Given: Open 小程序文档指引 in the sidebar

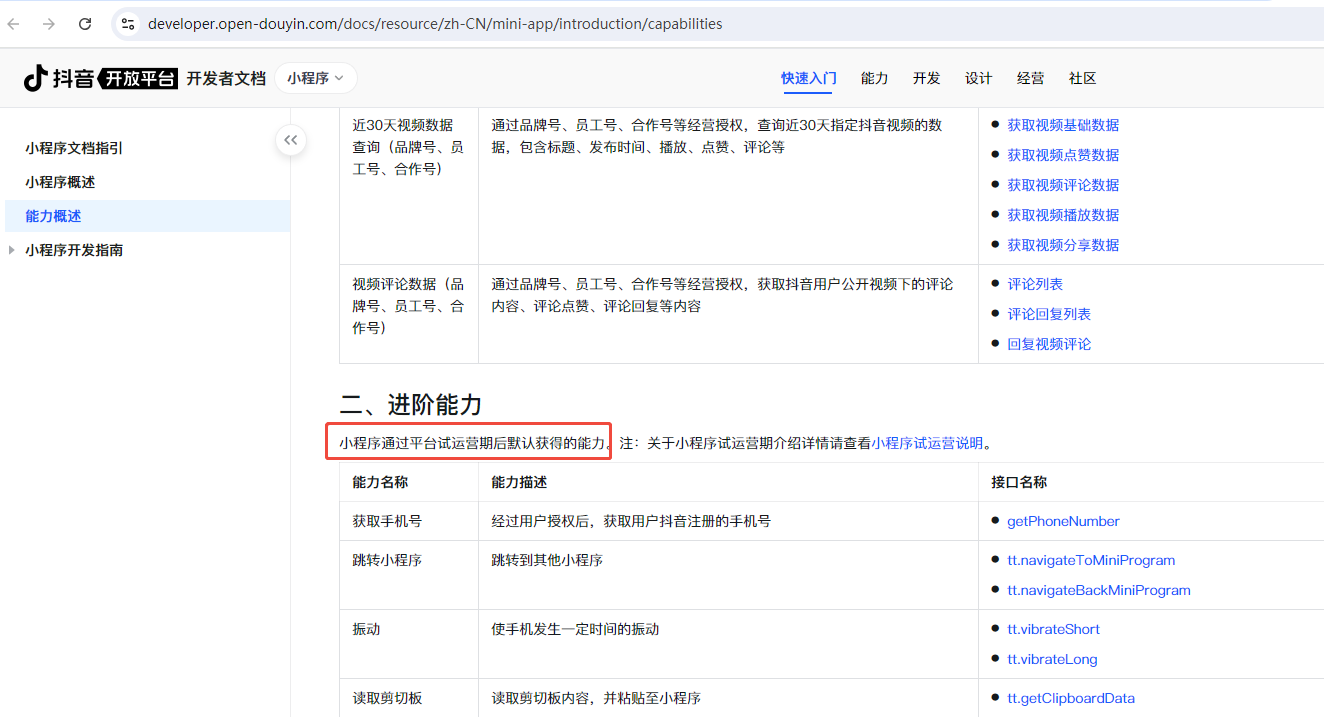Looking at the screenshot, I should click(74, 148).
